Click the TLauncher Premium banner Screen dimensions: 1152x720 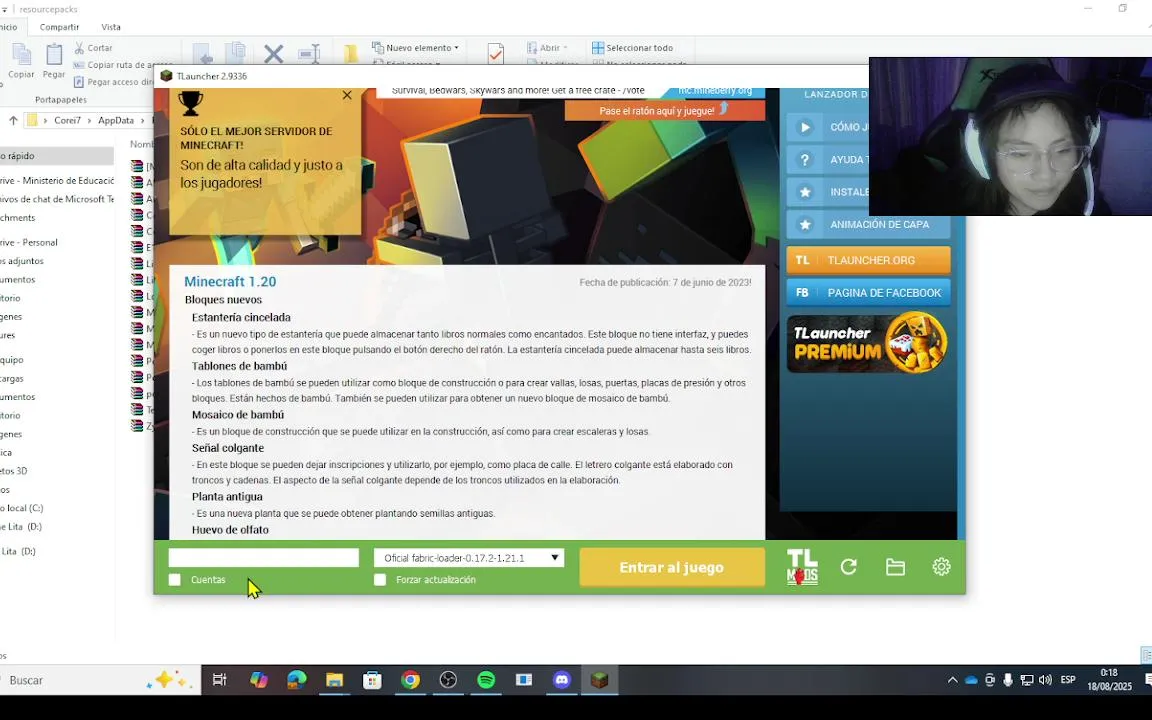[x=868, y=343]
